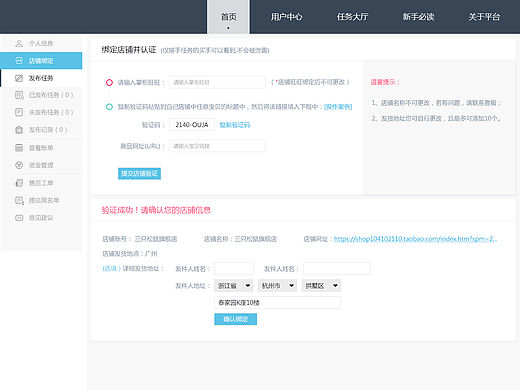Open the shop104102110.taobao.com store link

tap(415, 239)
